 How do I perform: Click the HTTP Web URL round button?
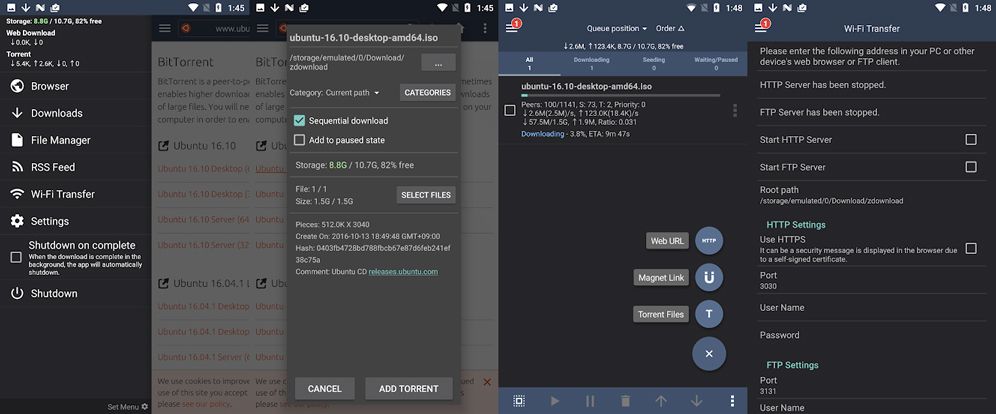pyautogui.click(x=709, y=241)
